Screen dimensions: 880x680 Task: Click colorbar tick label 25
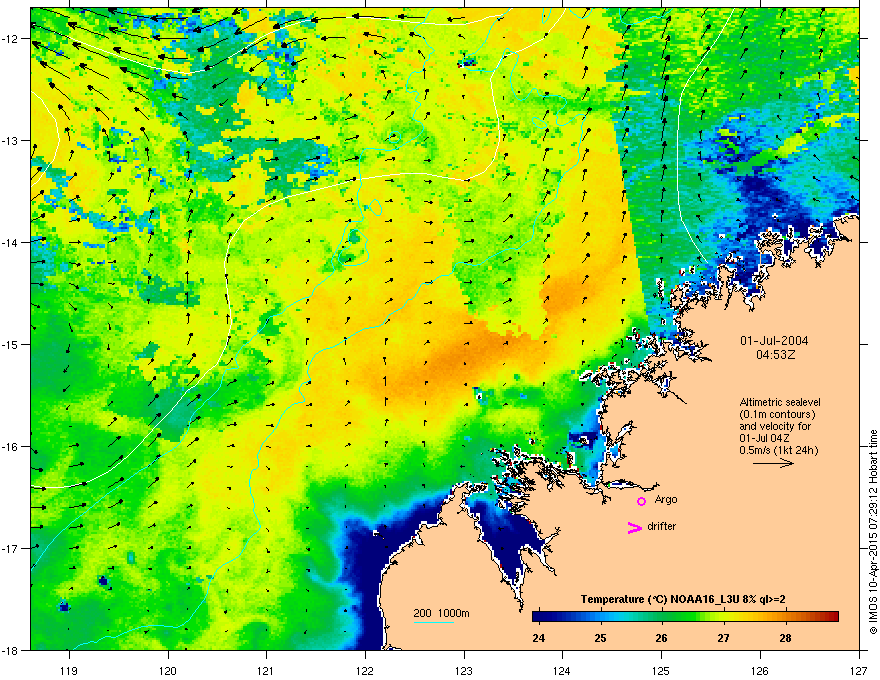(x=601, y=638)
